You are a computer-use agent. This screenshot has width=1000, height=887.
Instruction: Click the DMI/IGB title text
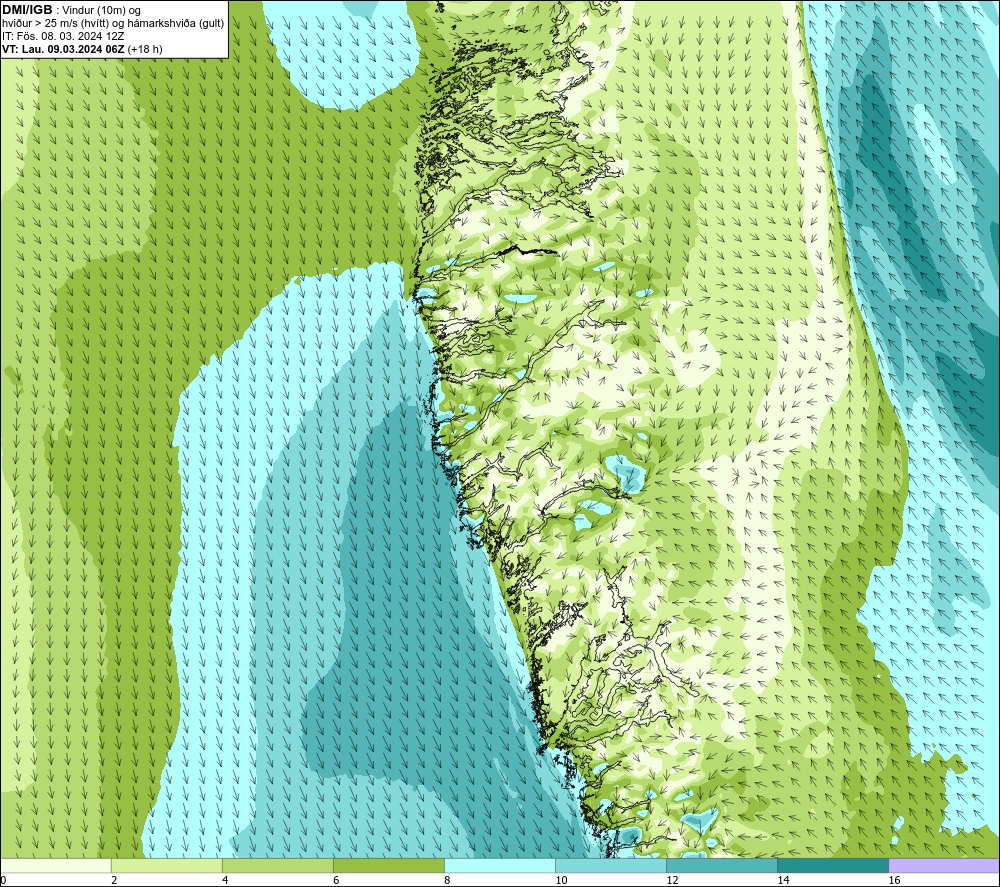[27, 10]
